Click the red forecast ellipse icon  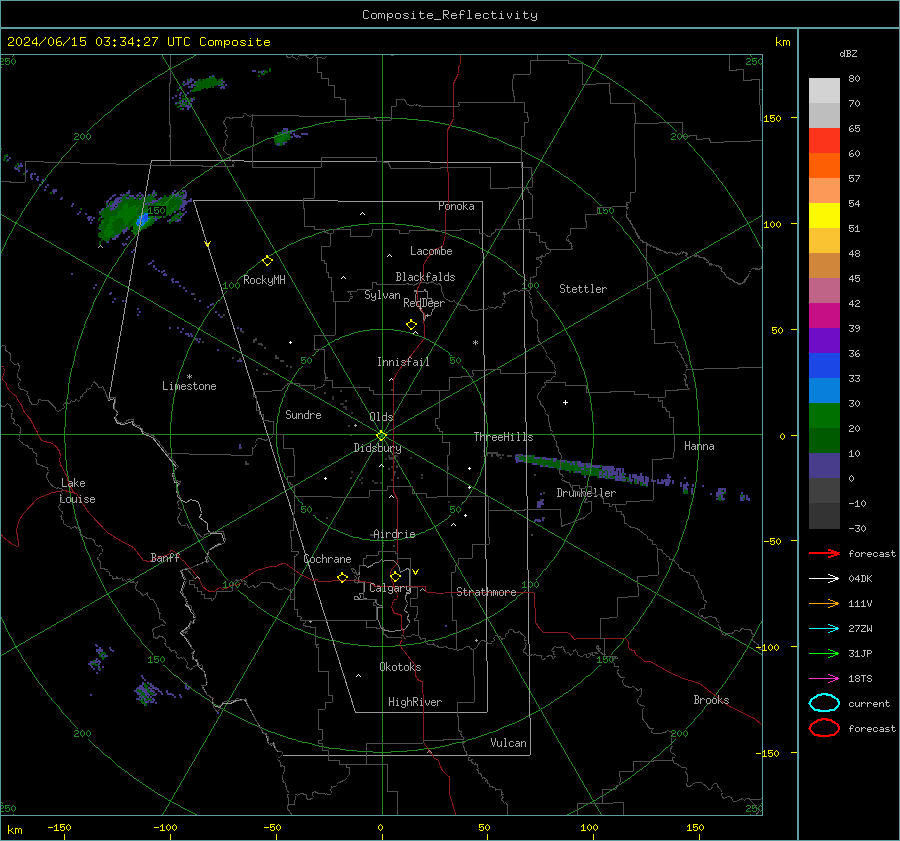(824, 728)
